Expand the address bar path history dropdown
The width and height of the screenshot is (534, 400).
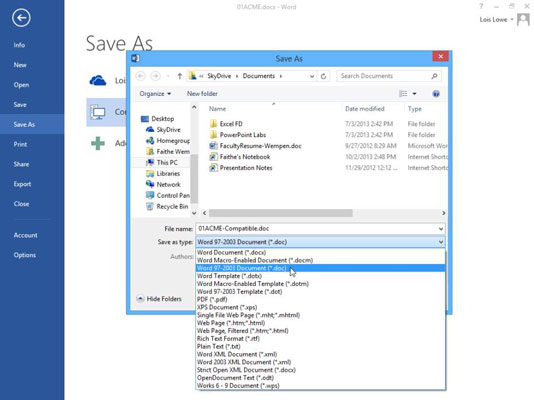tap(312, 76)
